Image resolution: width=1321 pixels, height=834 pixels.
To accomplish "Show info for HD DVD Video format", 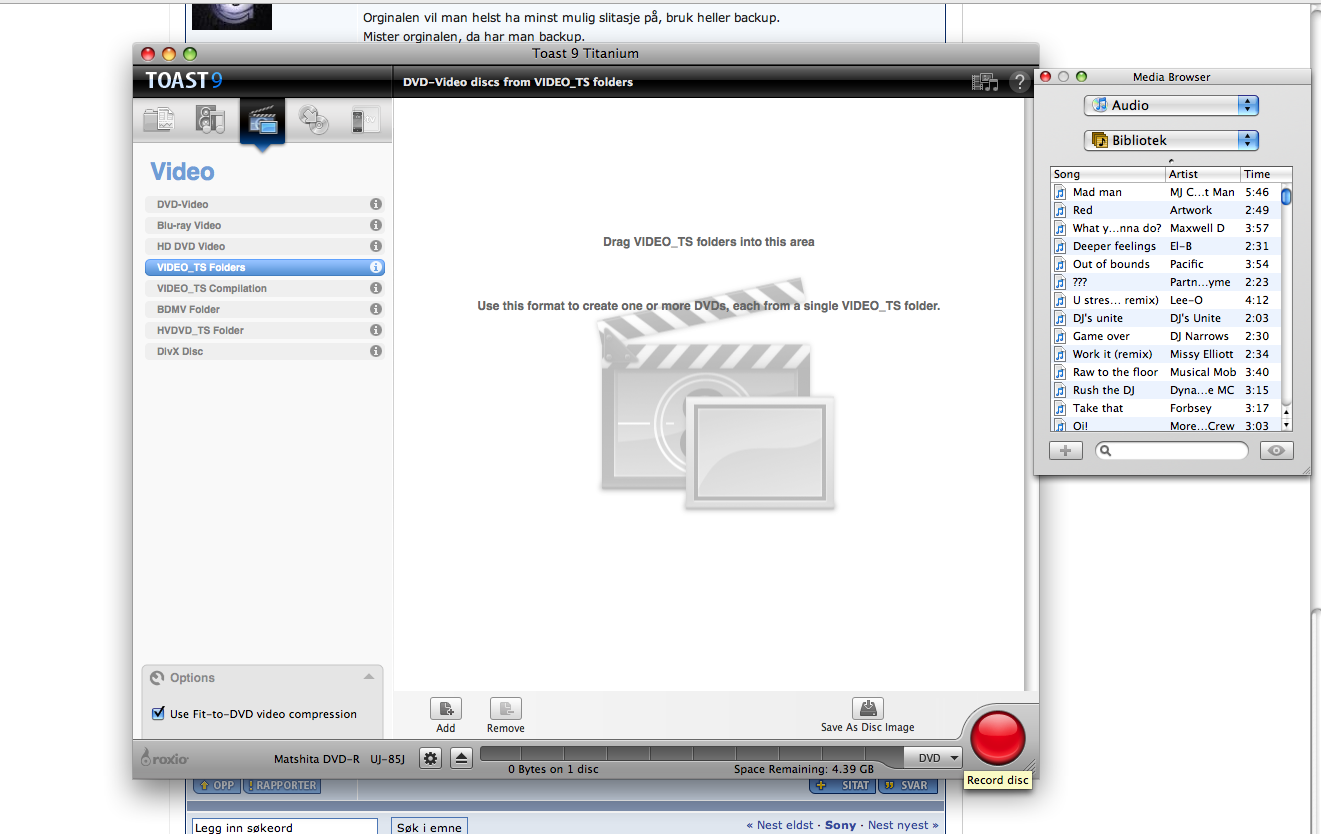I will tap(376, 246).
